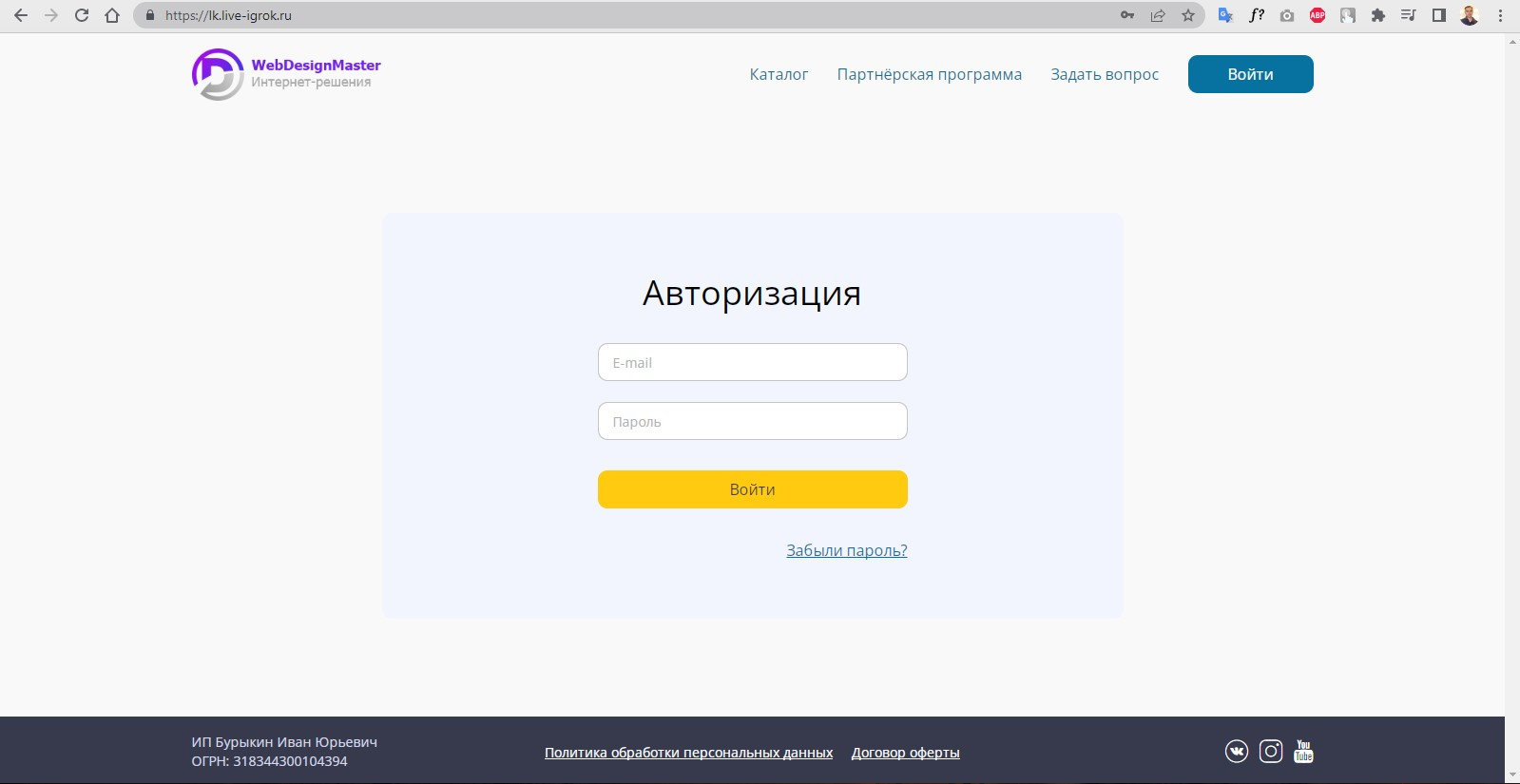1520x784 pixels.
Task: Open the Chrome profile avatar
Action: coord(1470,15)
